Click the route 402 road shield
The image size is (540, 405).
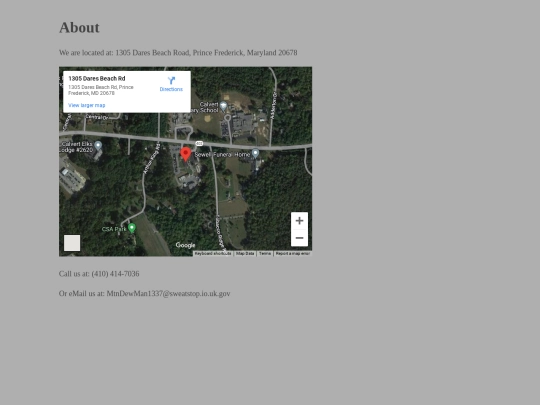pyautogui.click(x=199, y=143)
